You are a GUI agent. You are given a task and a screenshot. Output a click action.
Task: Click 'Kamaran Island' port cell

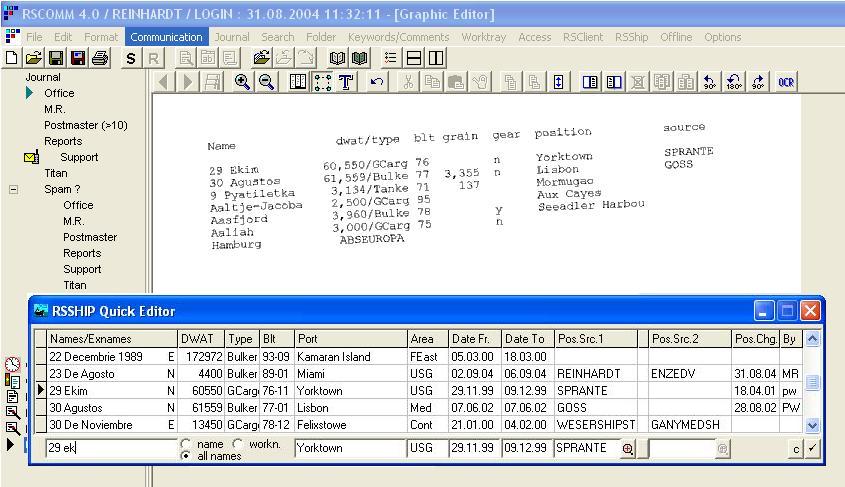tap(351, 357)
